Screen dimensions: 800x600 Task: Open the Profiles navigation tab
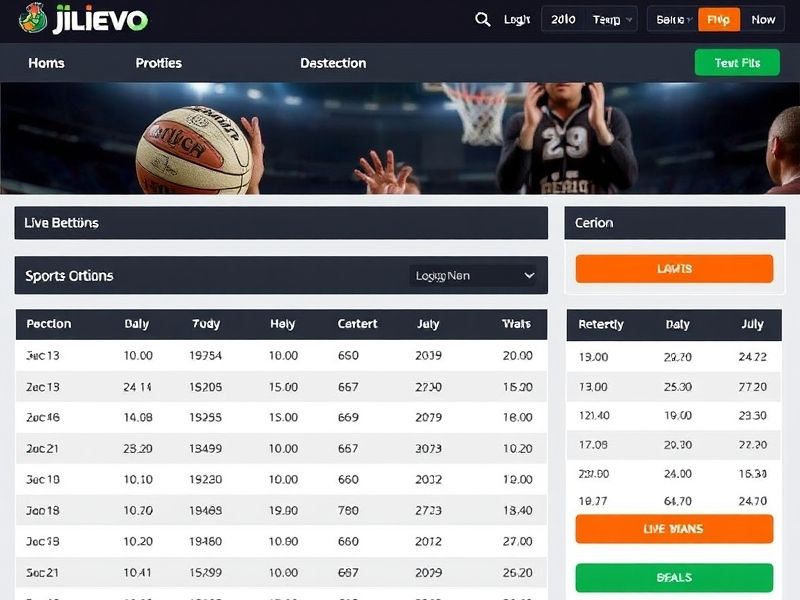click(x=159, y=63)
